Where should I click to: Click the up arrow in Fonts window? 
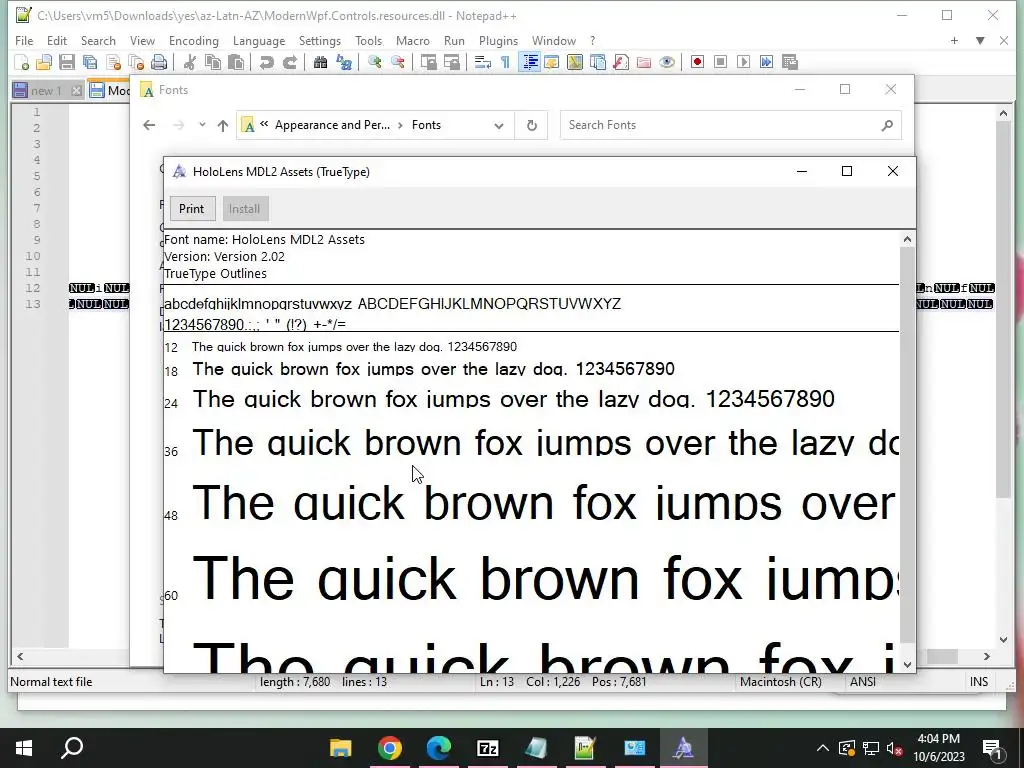coord(223,125)
